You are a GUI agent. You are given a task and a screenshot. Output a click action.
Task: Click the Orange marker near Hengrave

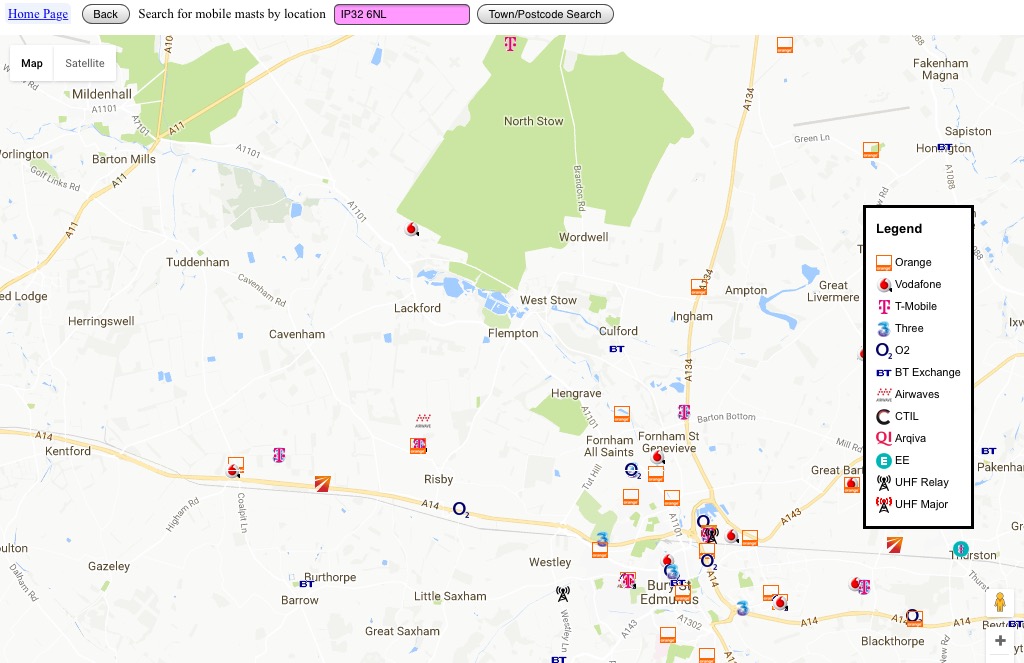point(622,413)
